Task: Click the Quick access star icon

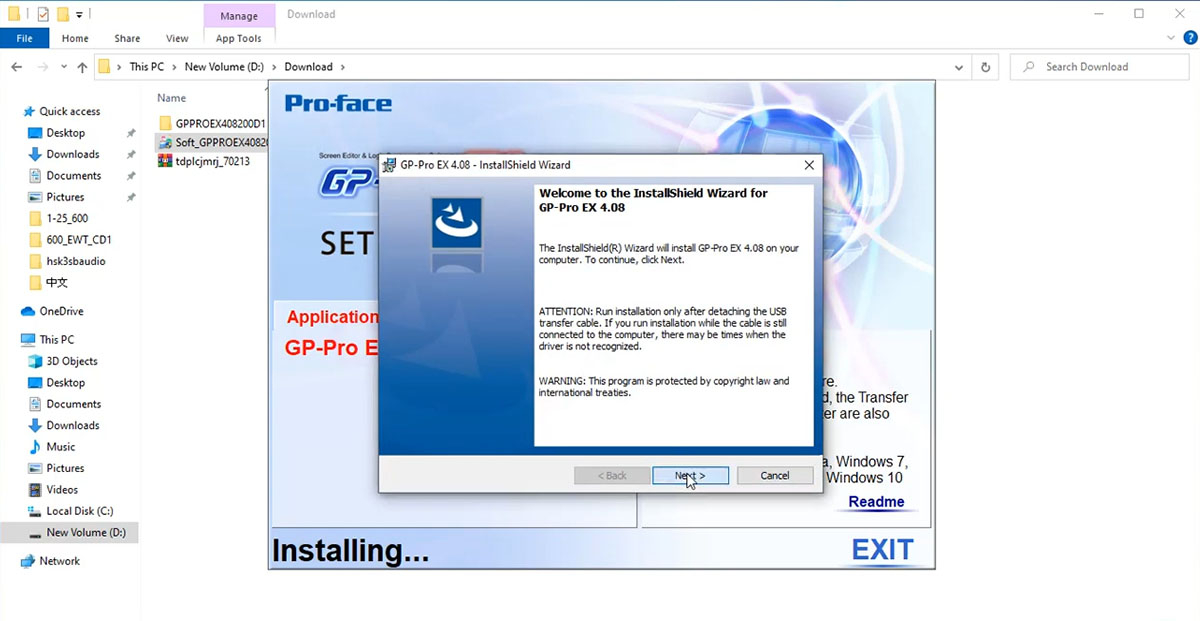Action: click(28, 111)
